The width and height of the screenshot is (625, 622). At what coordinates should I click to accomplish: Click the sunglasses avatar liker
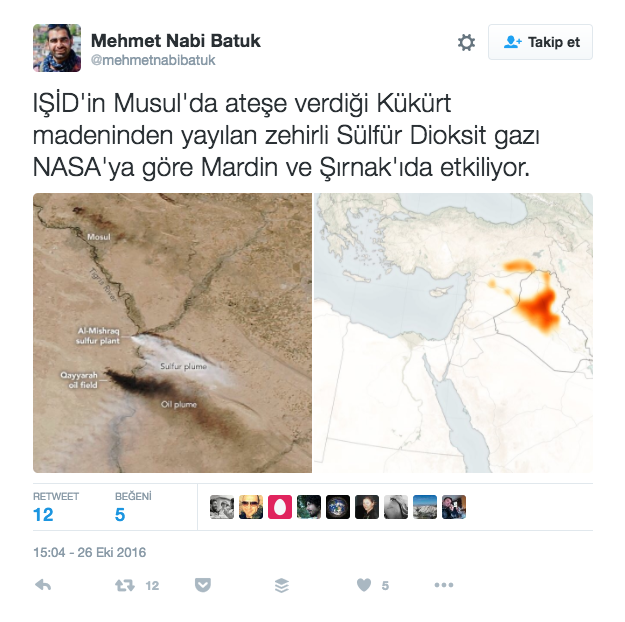(x=251, y=507)
